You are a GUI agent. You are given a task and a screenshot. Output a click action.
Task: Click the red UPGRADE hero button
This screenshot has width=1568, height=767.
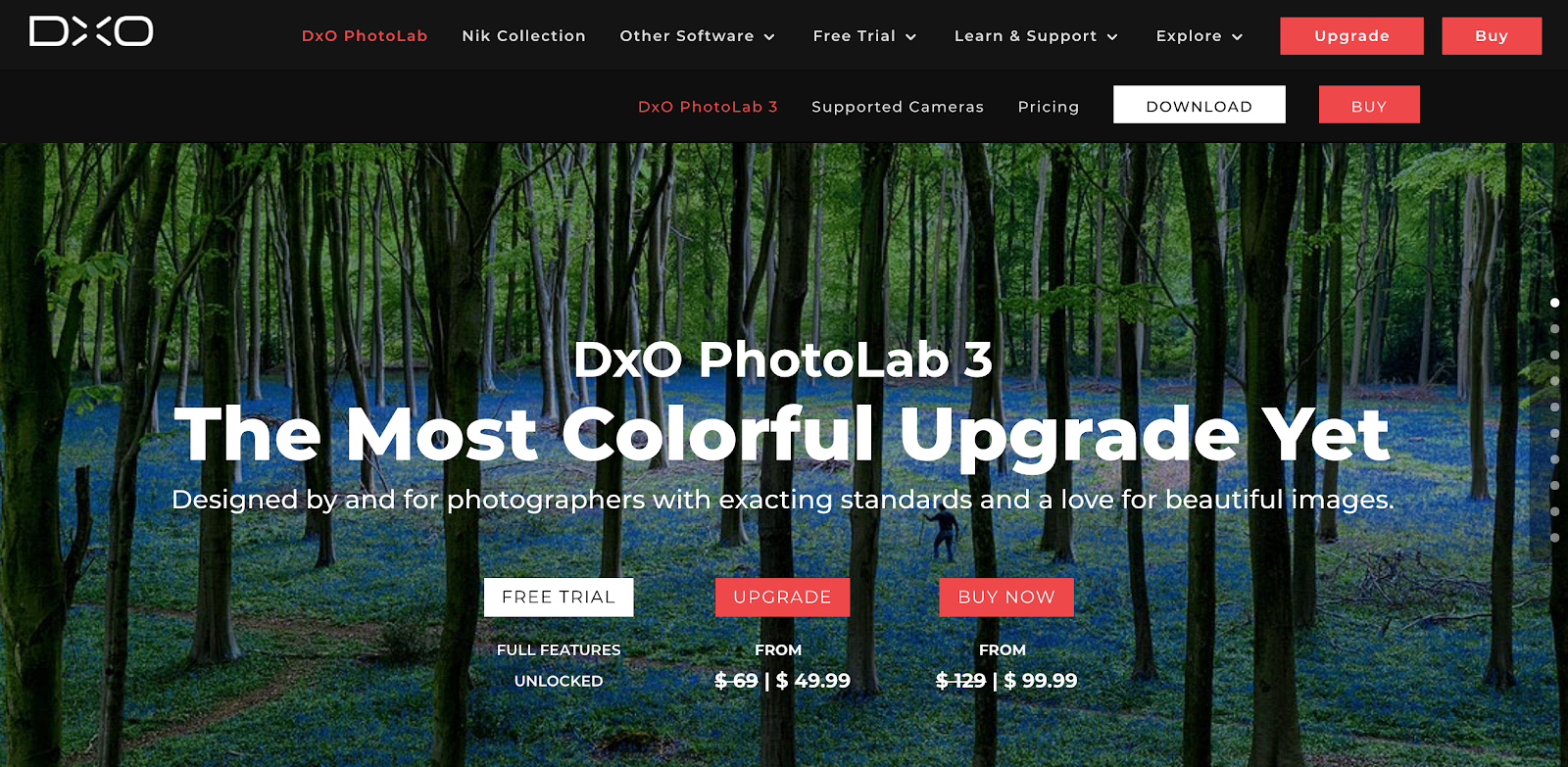coord(782,598)
